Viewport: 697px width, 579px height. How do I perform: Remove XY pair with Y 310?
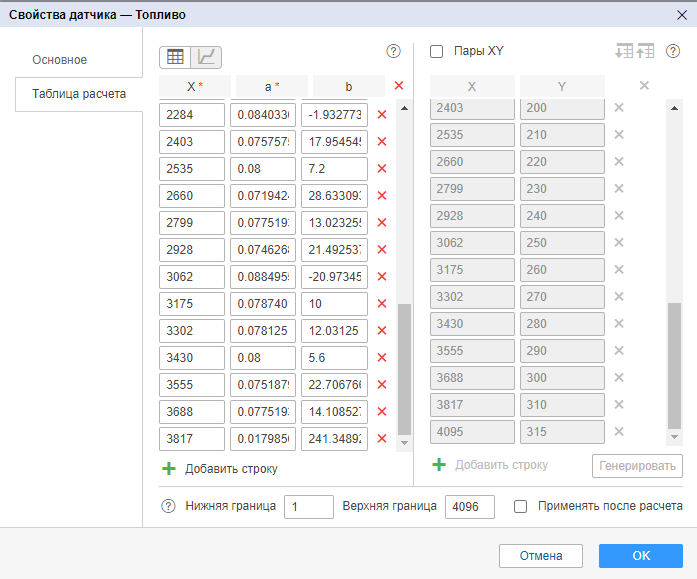click(619, 404)
